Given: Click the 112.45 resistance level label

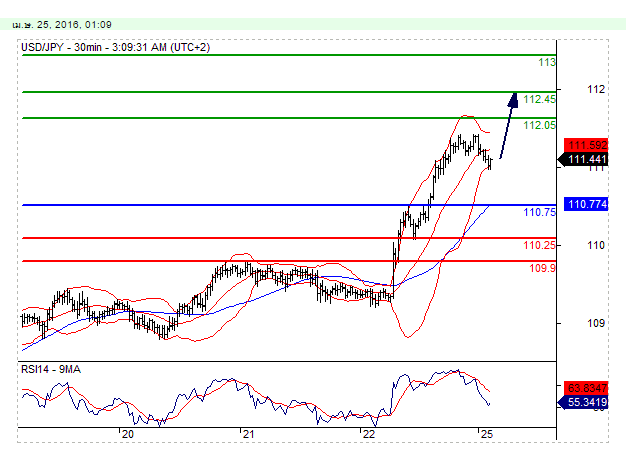Looking at the screenshot, I should click(x=539, y=99).
